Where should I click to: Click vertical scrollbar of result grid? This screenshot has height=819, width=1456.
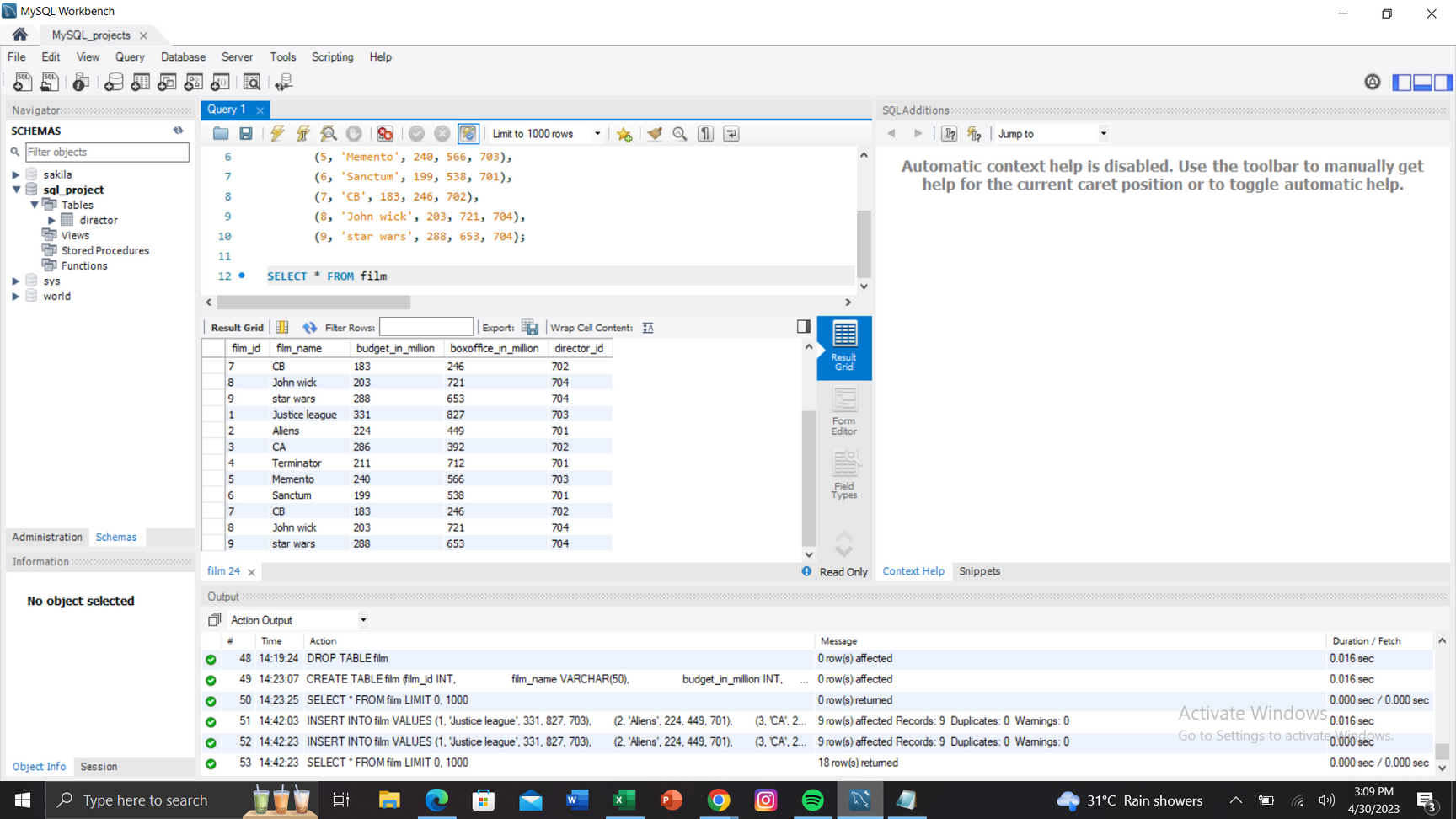809,477
